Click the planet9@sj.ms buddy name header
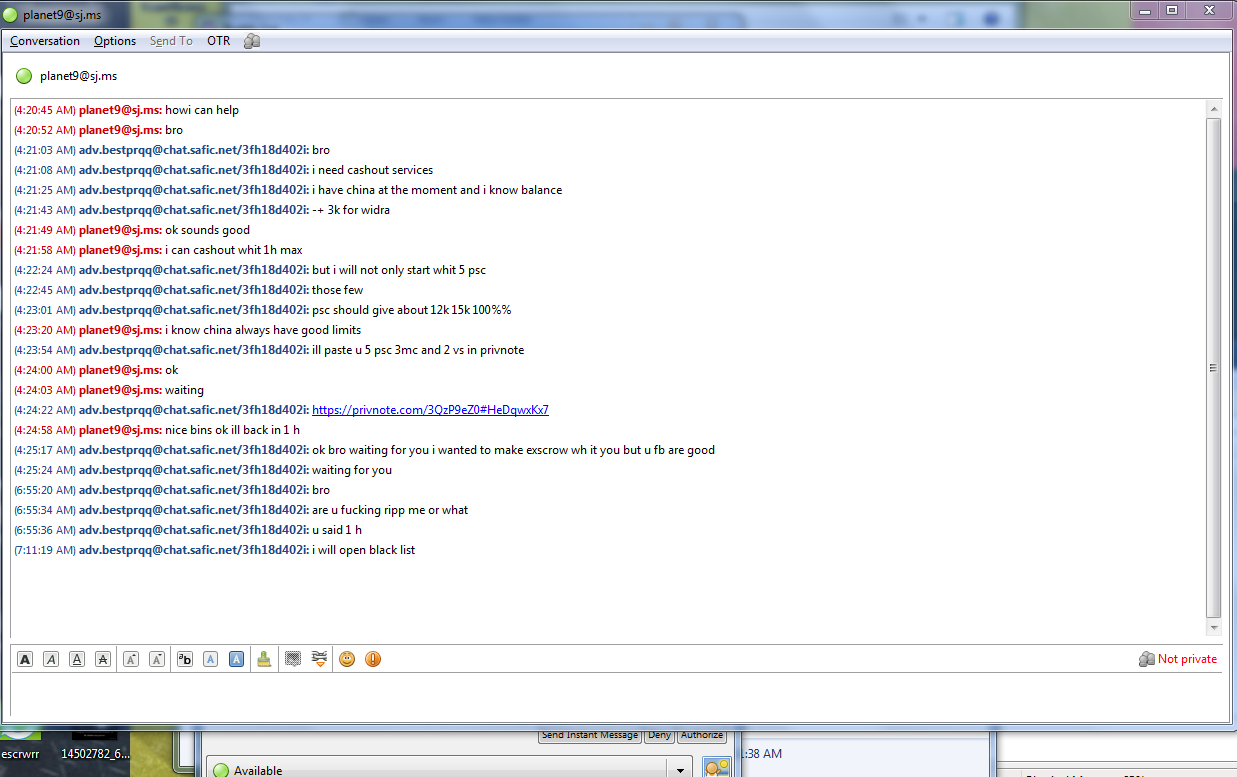The image size is (1237, 777). click(x=79, y=76)
